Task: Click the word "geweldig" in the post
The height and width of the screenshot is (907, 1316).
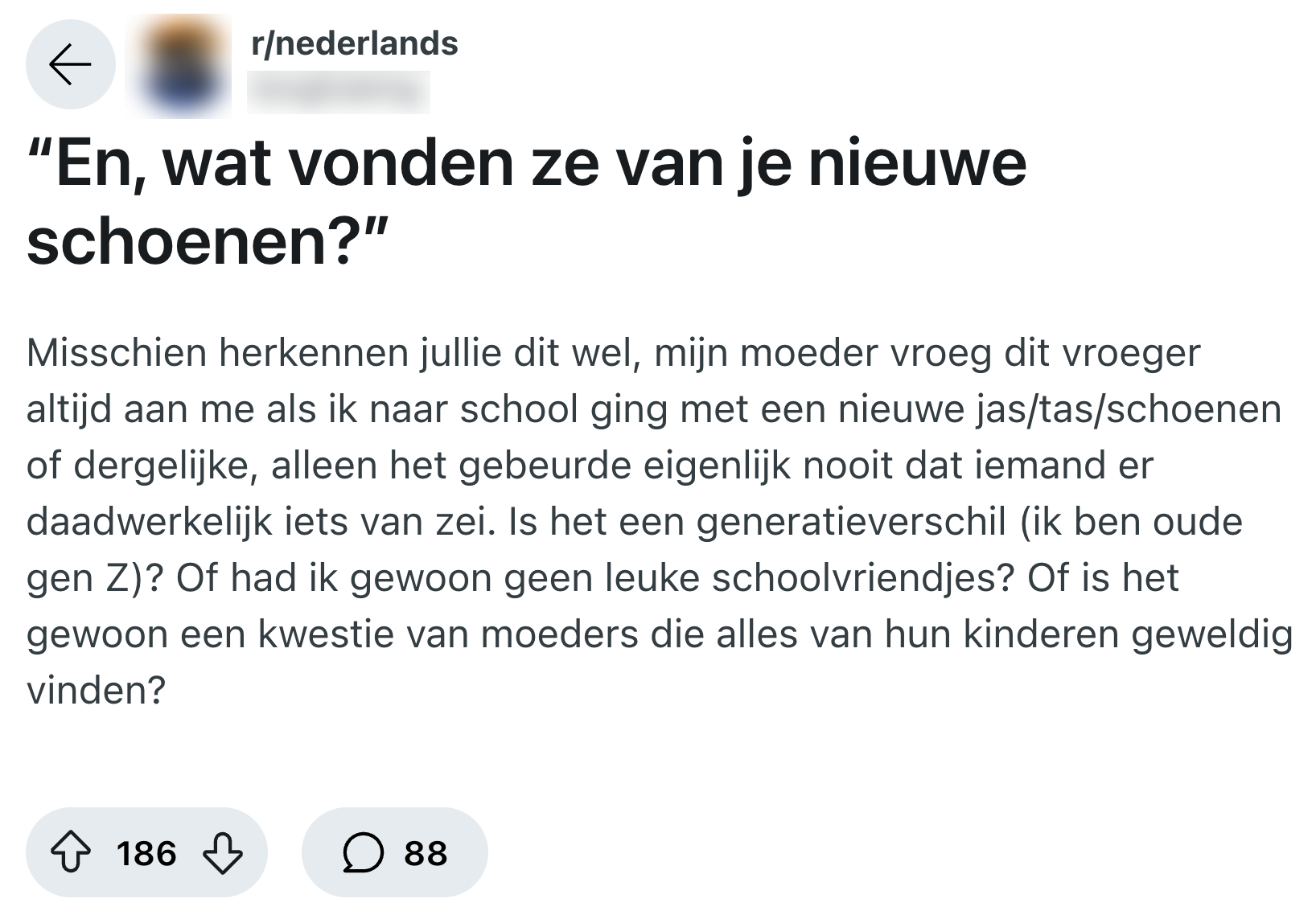Action: pos(1212,634)
